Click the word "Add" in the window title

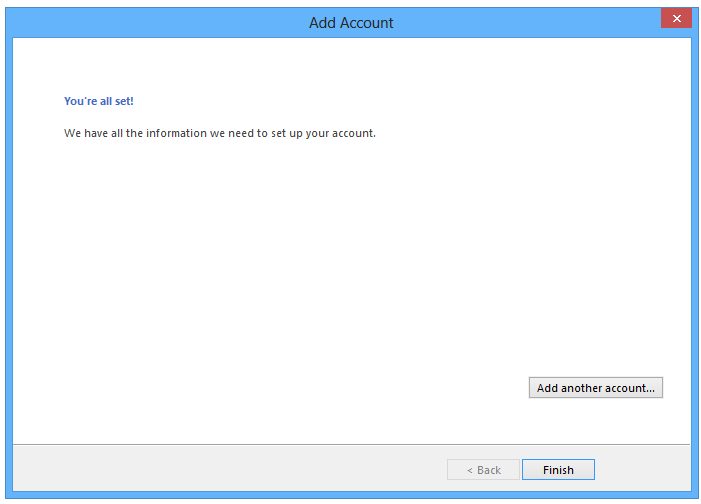tap(322, 22)
